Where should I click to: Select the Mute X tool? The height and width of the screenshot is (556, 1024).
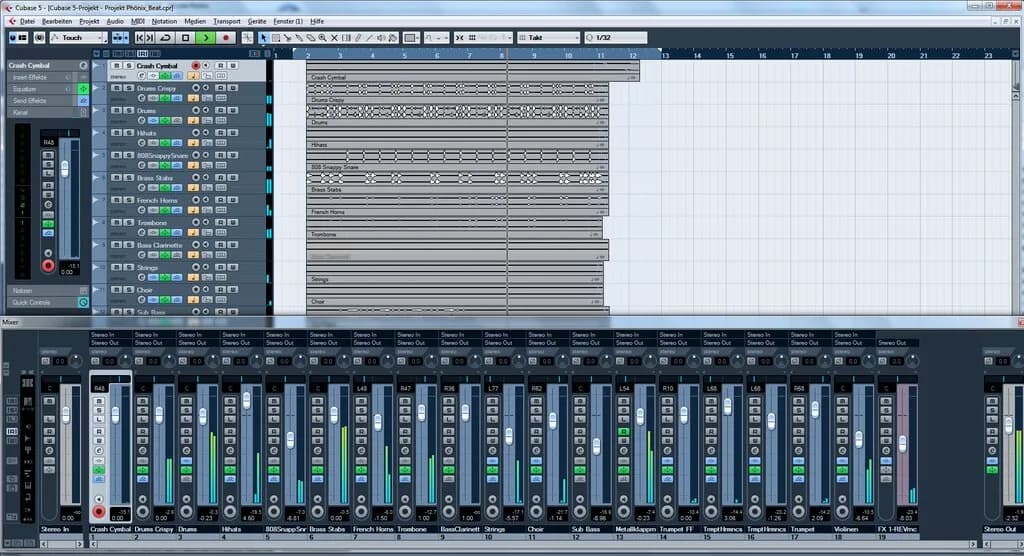point(334,38)
